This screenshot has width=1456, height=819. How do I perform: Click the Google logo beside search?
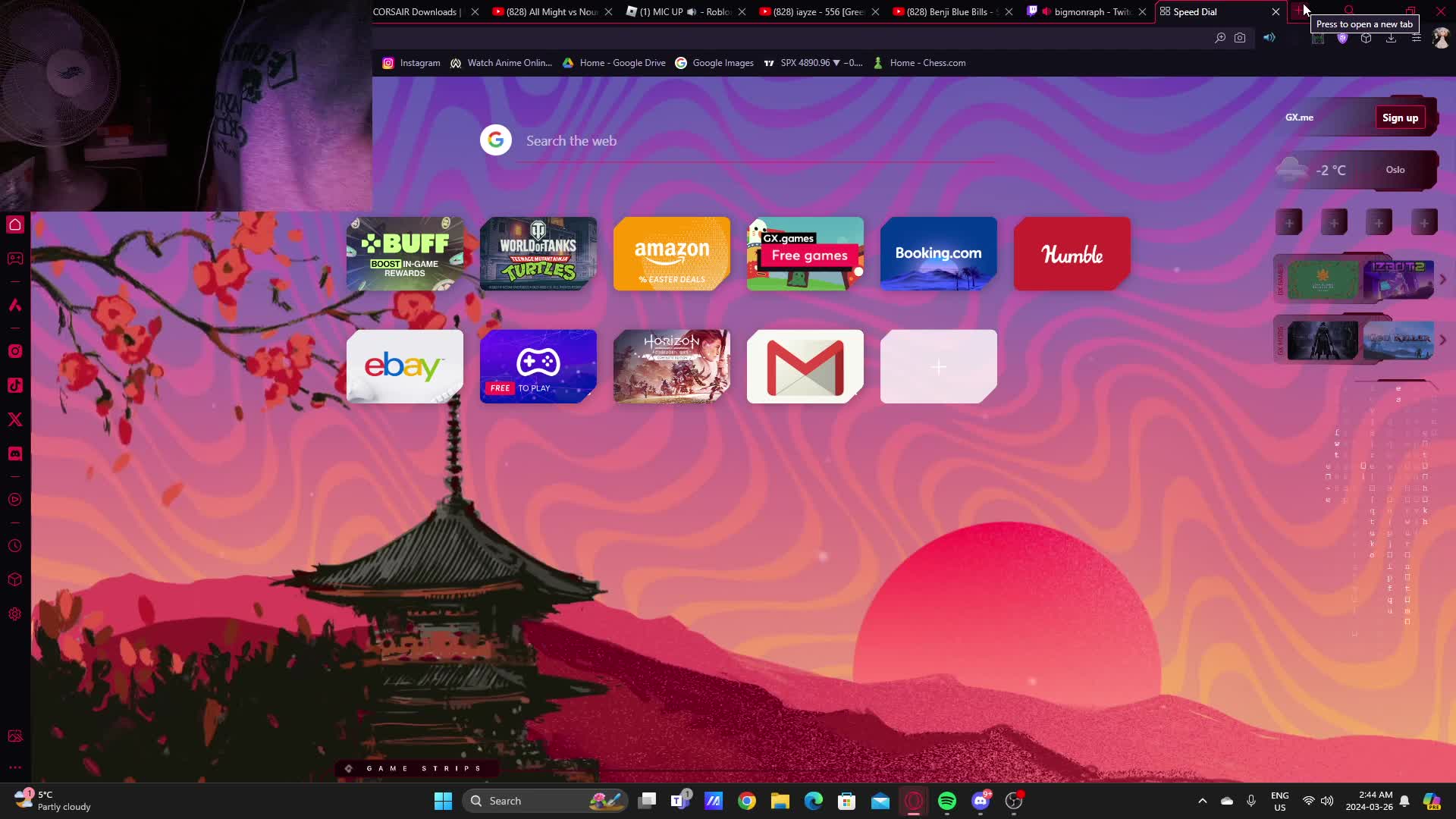coord(496,140)
